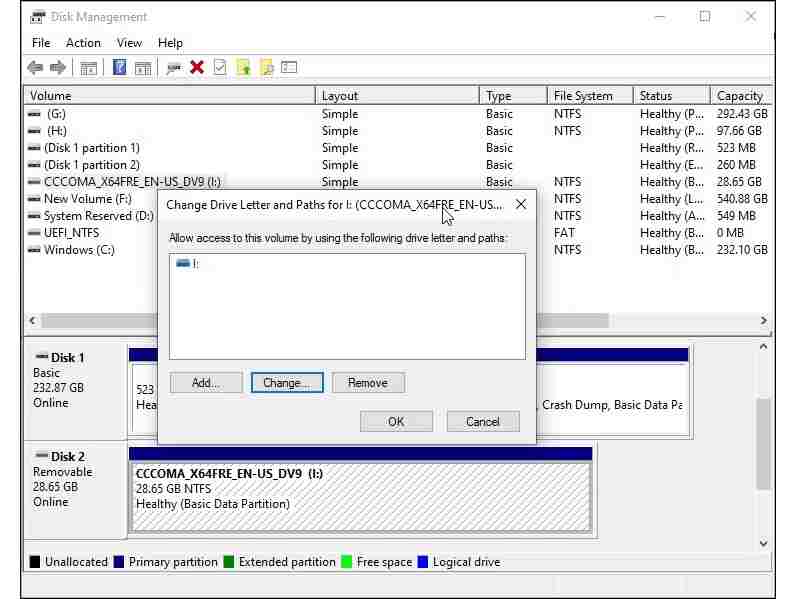Click the Show/Hide Console Tree icon
800x599 pixels.
(89, 67)
